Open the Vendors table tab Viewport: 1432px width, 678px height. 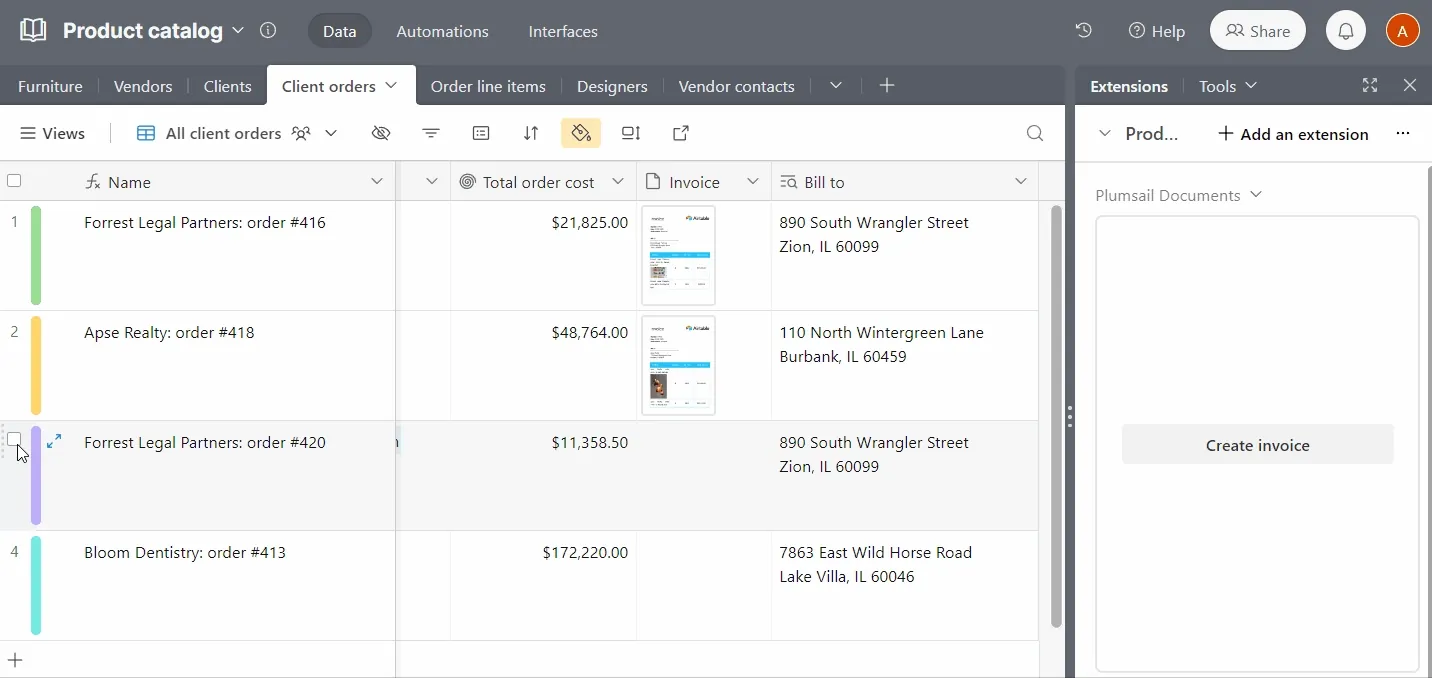click(143, 86)
